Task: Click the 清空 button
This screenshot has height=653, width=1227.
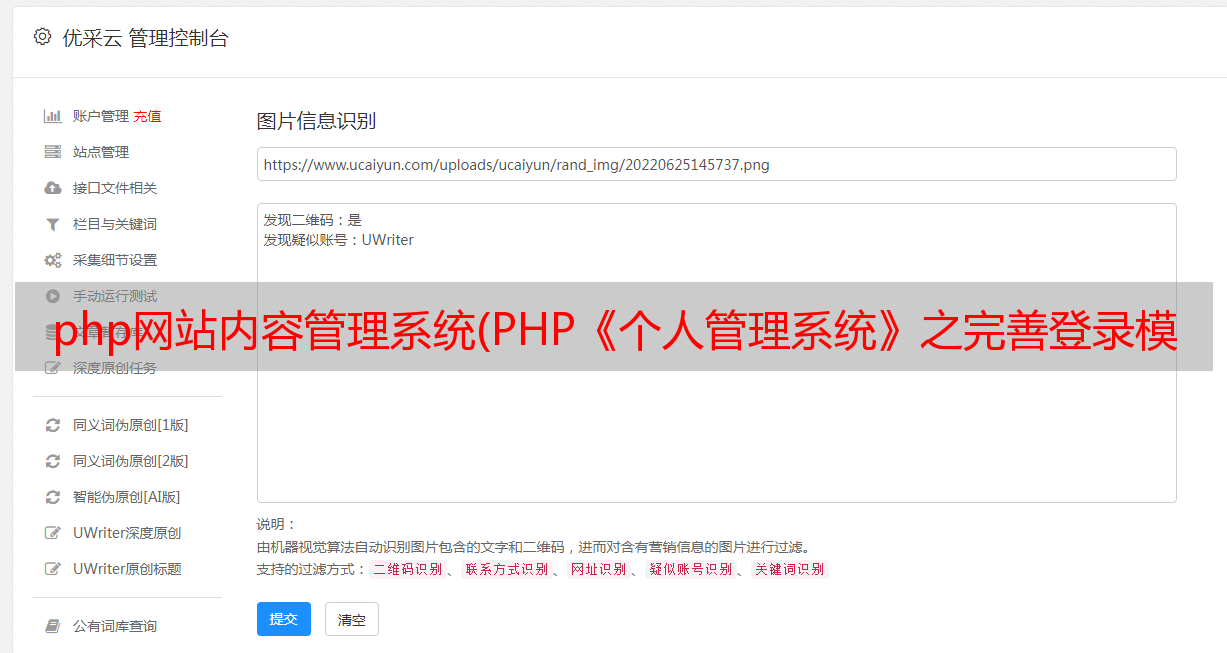Action: pyautogui.click(x=352, y=619)
